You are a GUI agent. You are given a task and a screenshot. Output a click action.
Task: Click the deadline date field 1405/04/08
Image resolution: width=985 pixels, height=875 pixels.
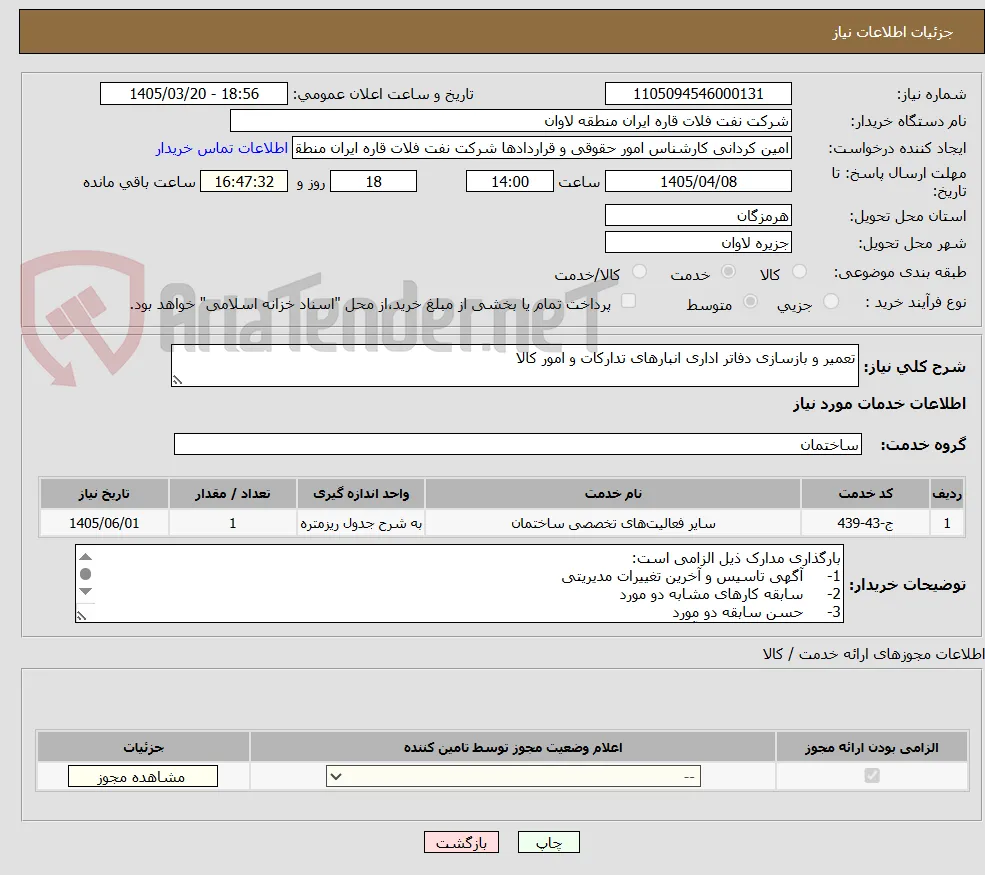click(x=698, y=182)
